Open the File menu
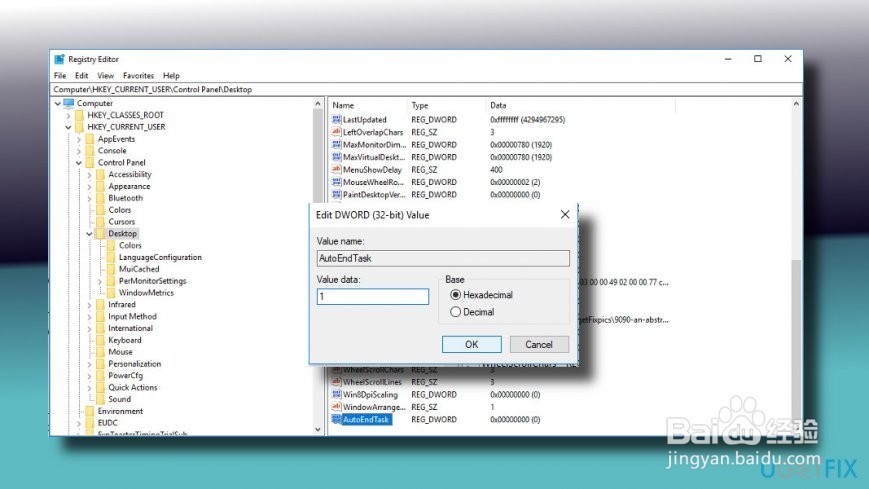The image size is (869, 489). coord(60,75)
